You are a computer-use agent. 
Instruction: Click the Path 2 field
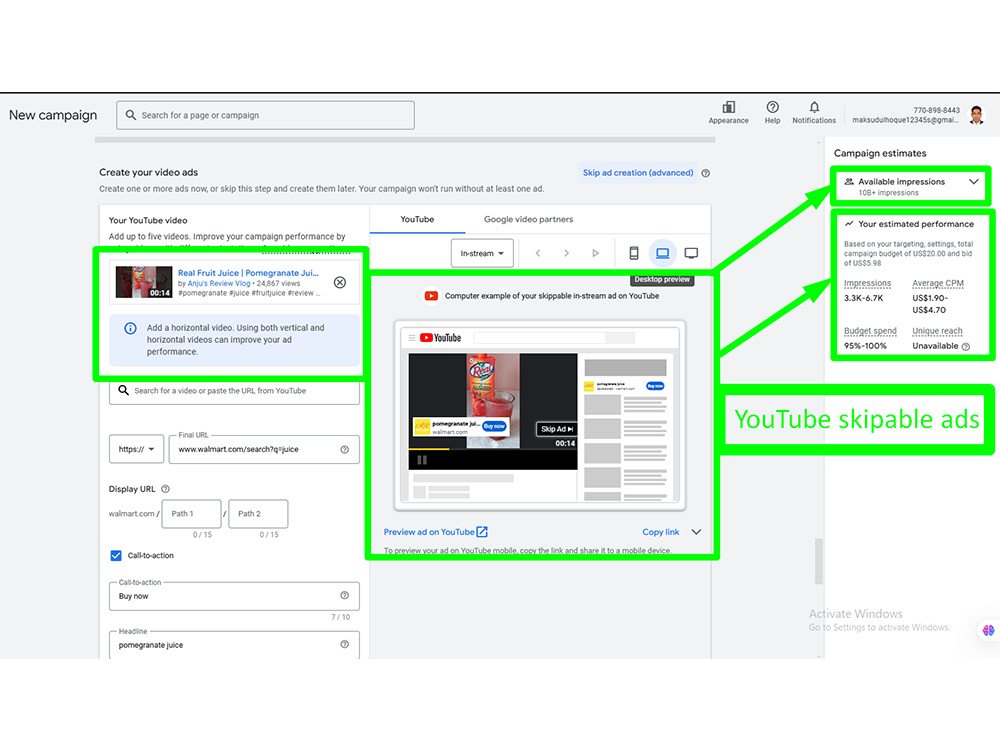[x=258, y=513]
